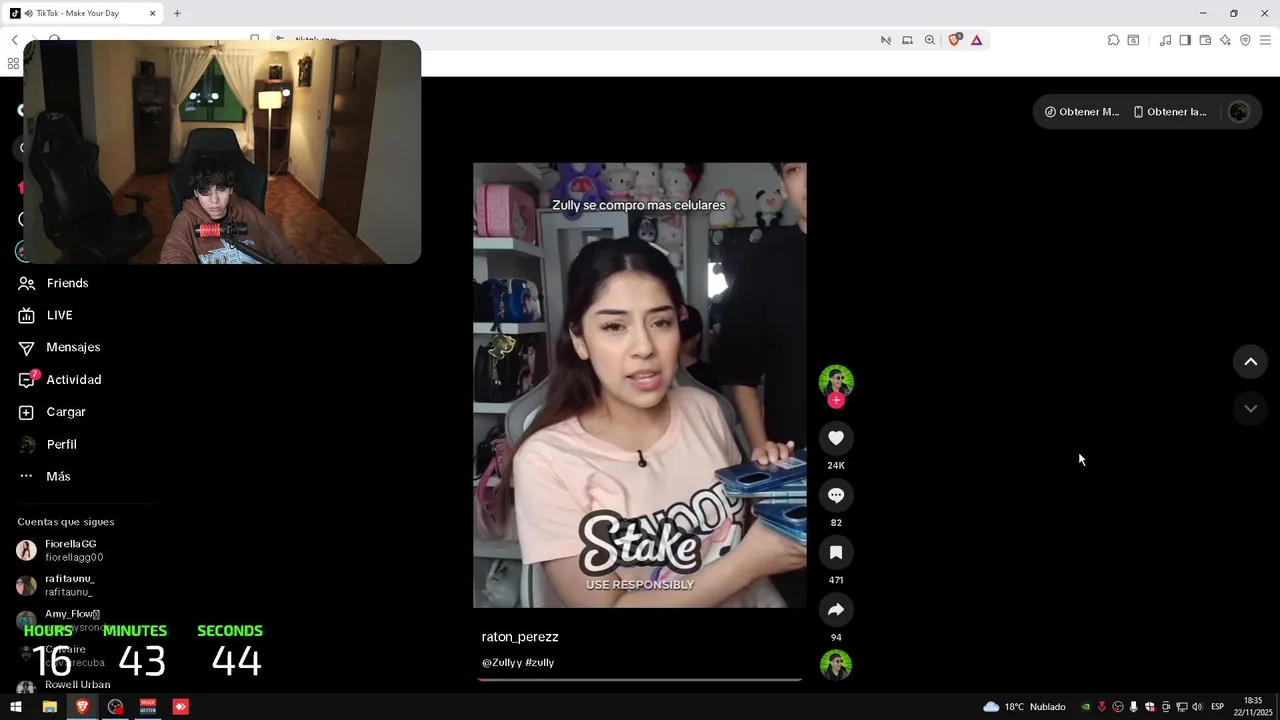Share the video using the arrow icon
Viewport: 1280px width, 720px height.
836,610
